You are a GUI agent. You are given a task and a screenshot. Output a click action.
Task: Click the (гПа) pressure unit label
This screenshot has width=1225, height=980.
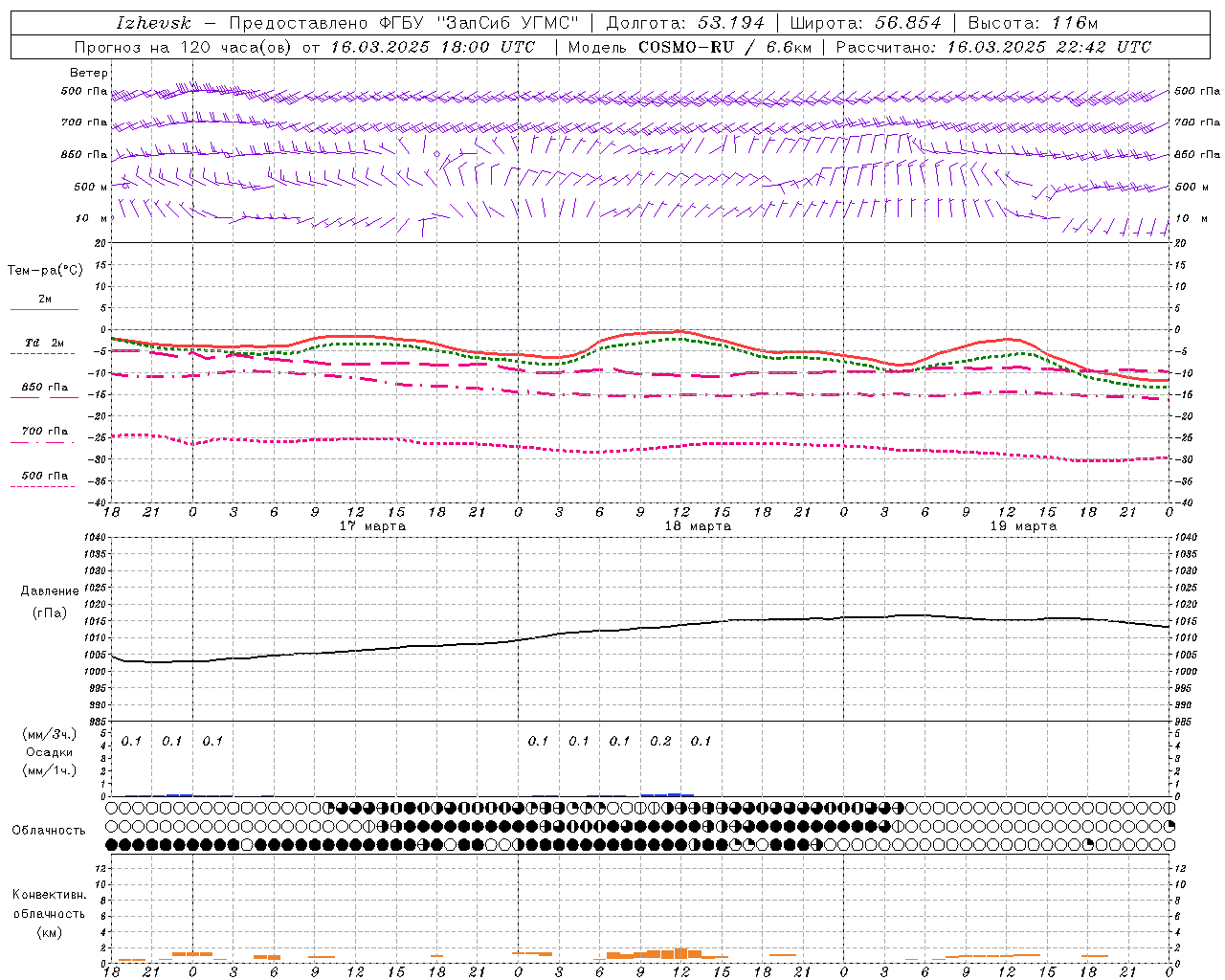pyautogui.click(x=50, y=613)
